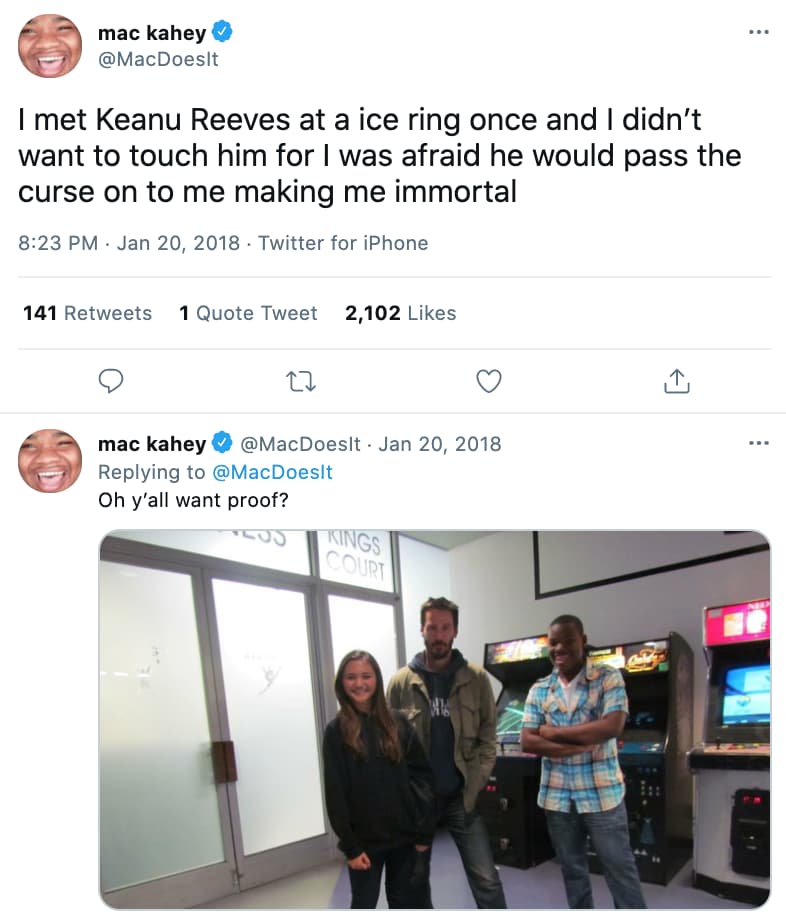Click the reply's Jan 20, 2018 date
The height and width of the screenshot is (922, 786).
pos(440,443)
